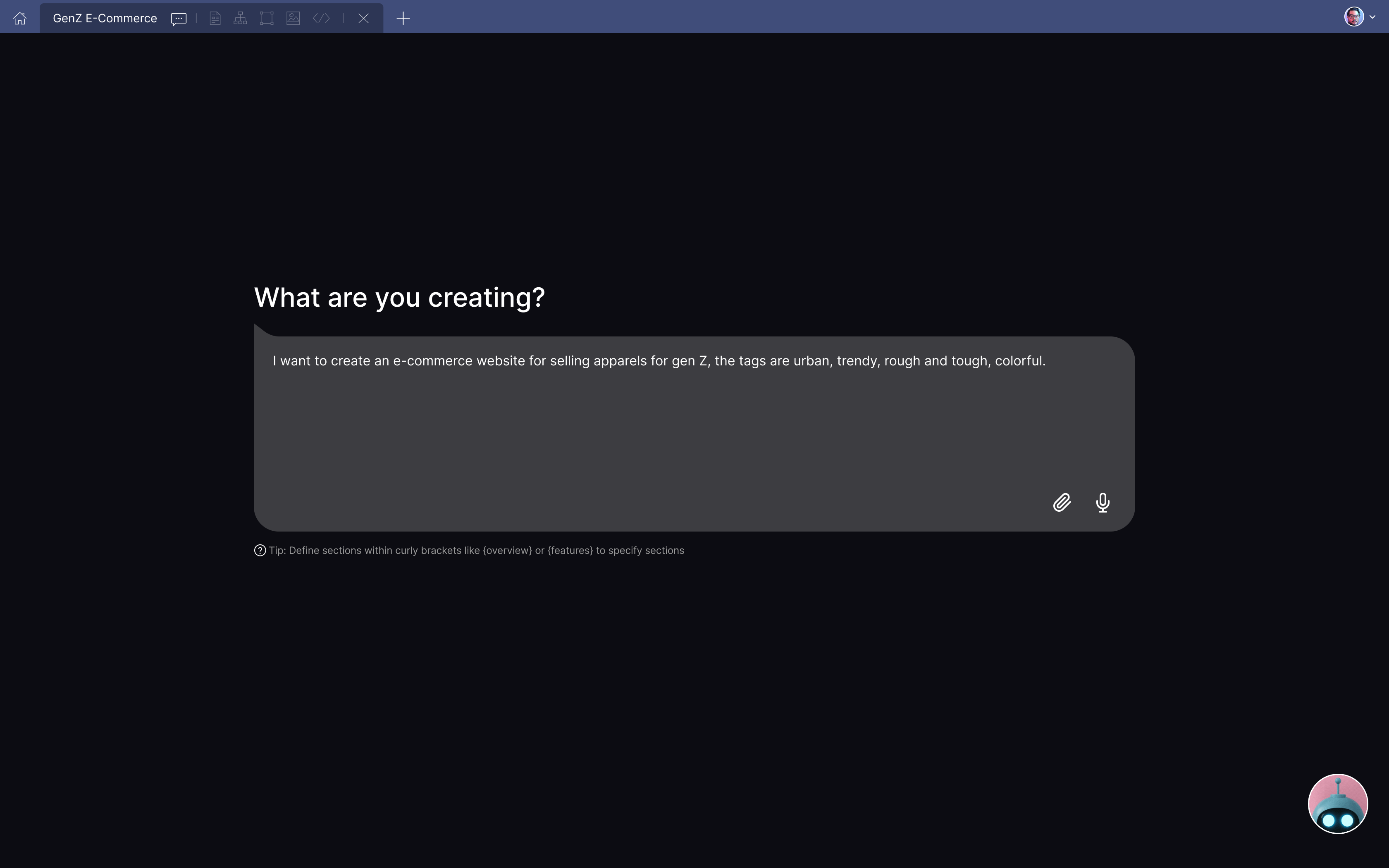The image size is (1389, 868).
Task: Open the image design view icon
Action: (293, 18)
